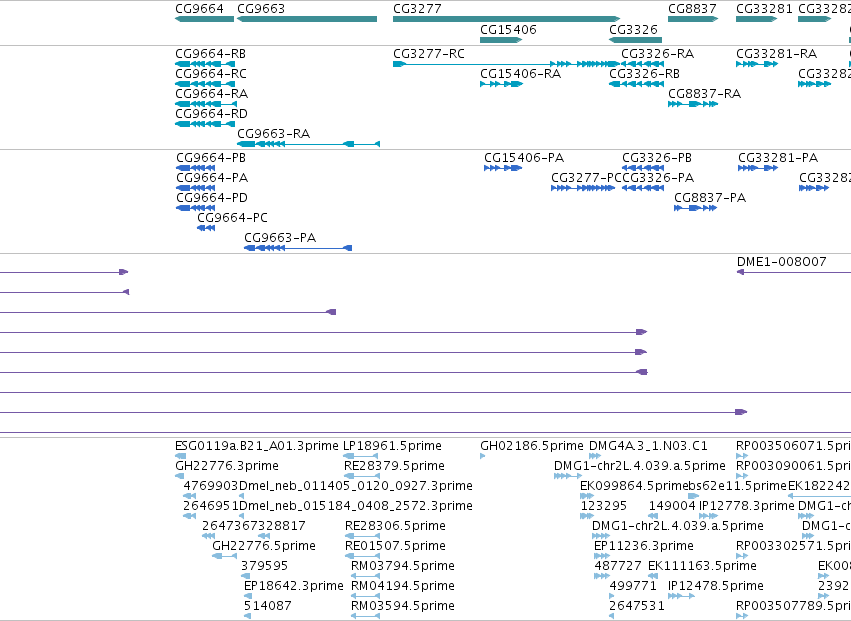Click the long CG3277 gene arrow bar
The height and width of the screenshot is (621, 851).
point(506,19)
